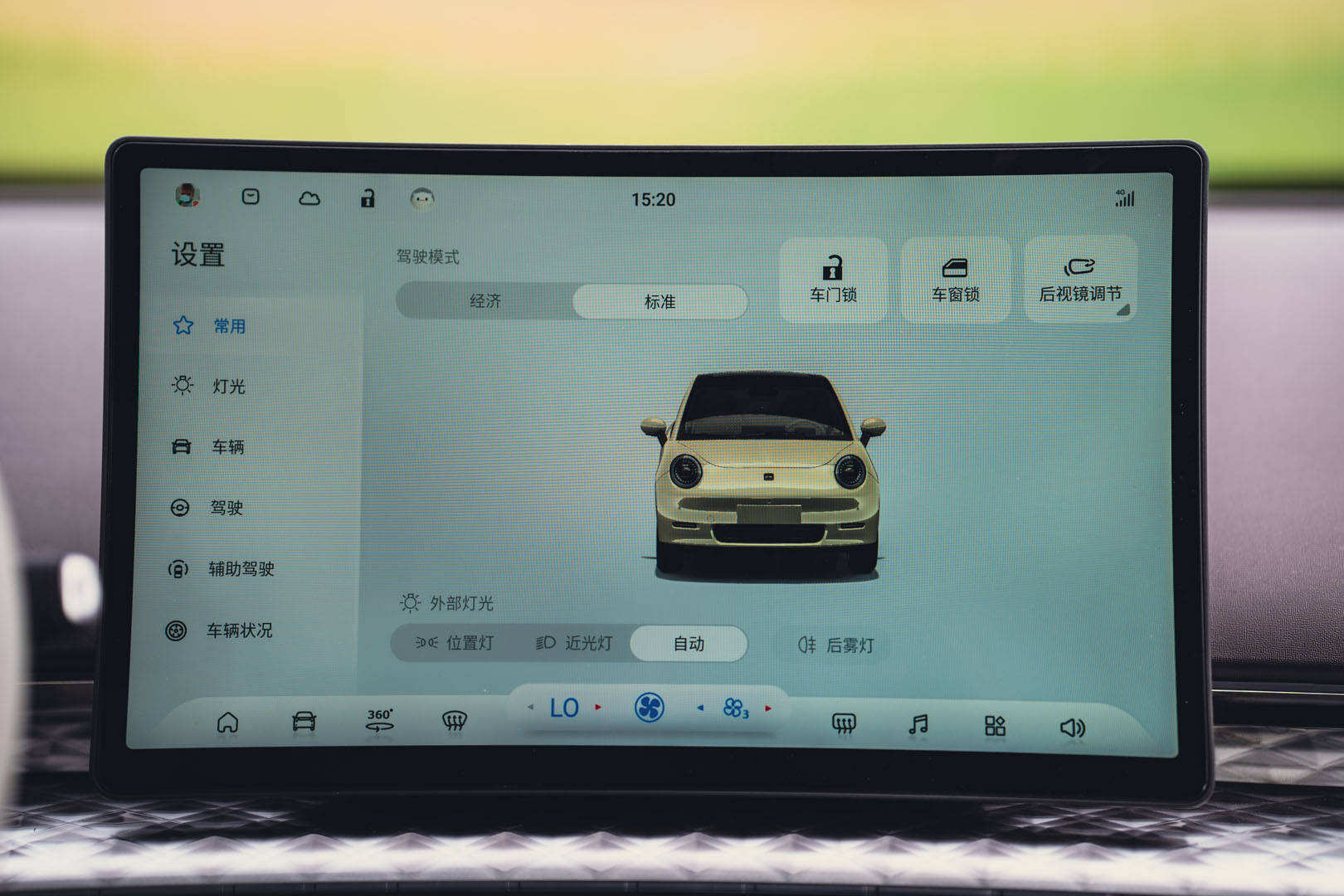This screenshot has height=896, width=1344.
Task: Tap the voice assistant robot icon
Action: point(421,199)
